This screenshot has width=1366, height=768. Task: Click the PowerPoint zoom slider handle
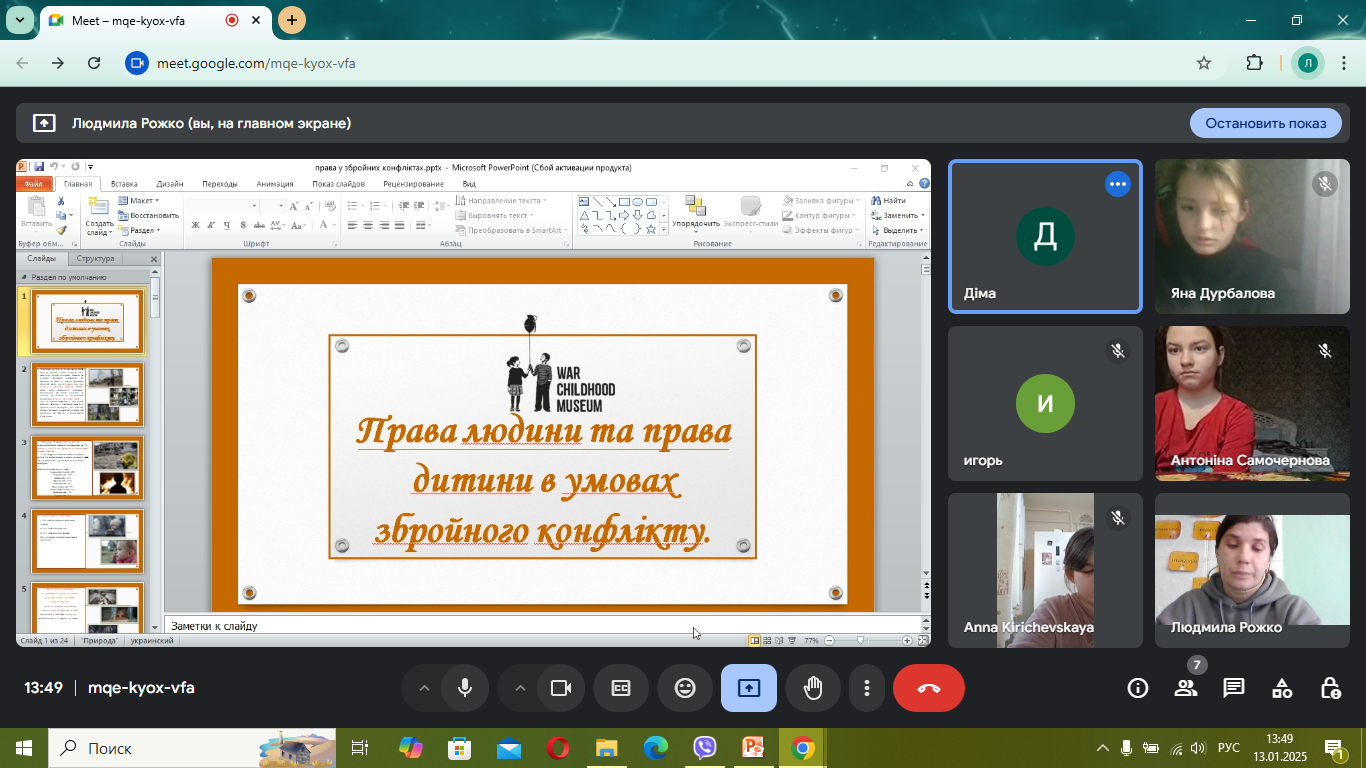tap(861, 640)
